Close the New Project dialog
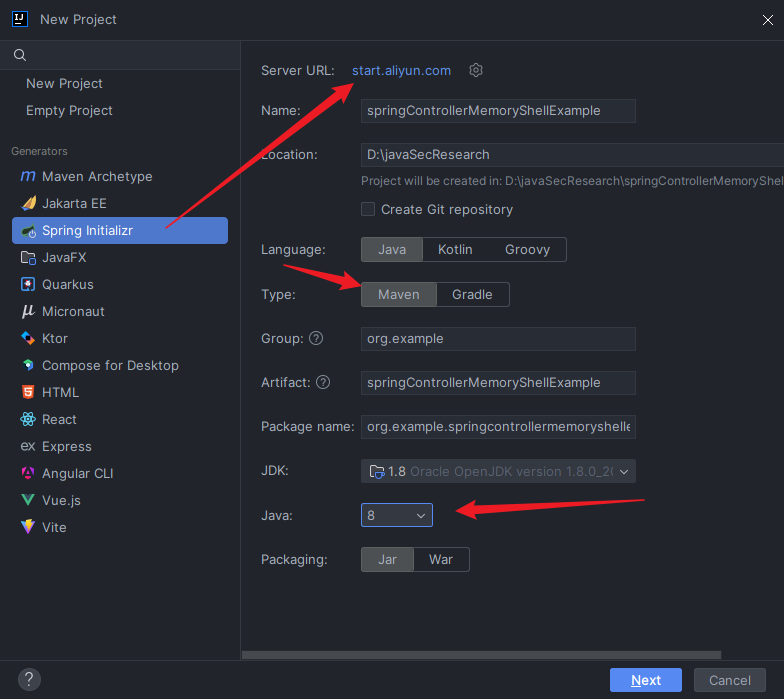The height and width of the screenshot is (699, 784). coord(768,20)
